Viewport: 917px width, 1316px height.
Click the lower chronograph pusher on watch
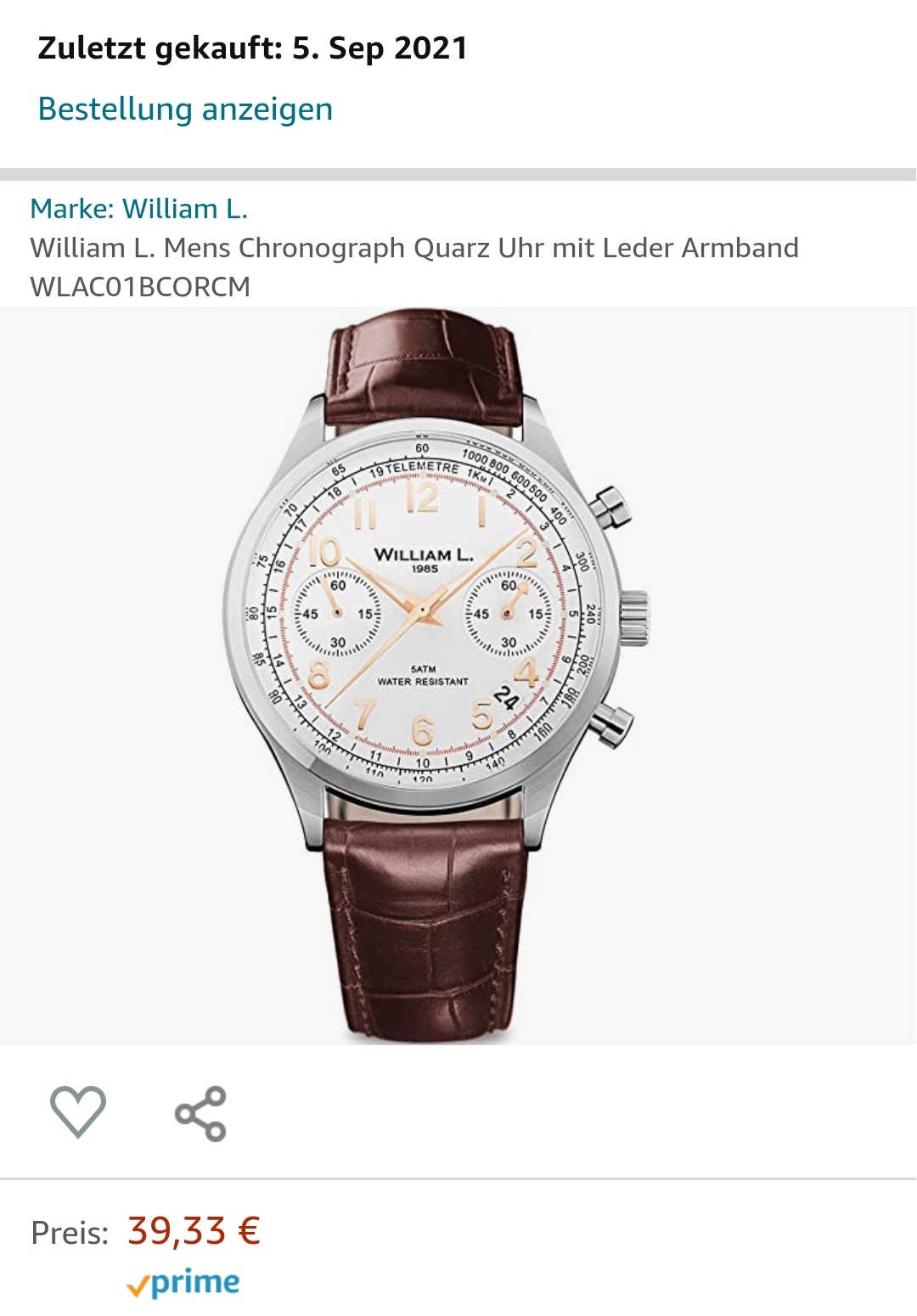point(612,724)
